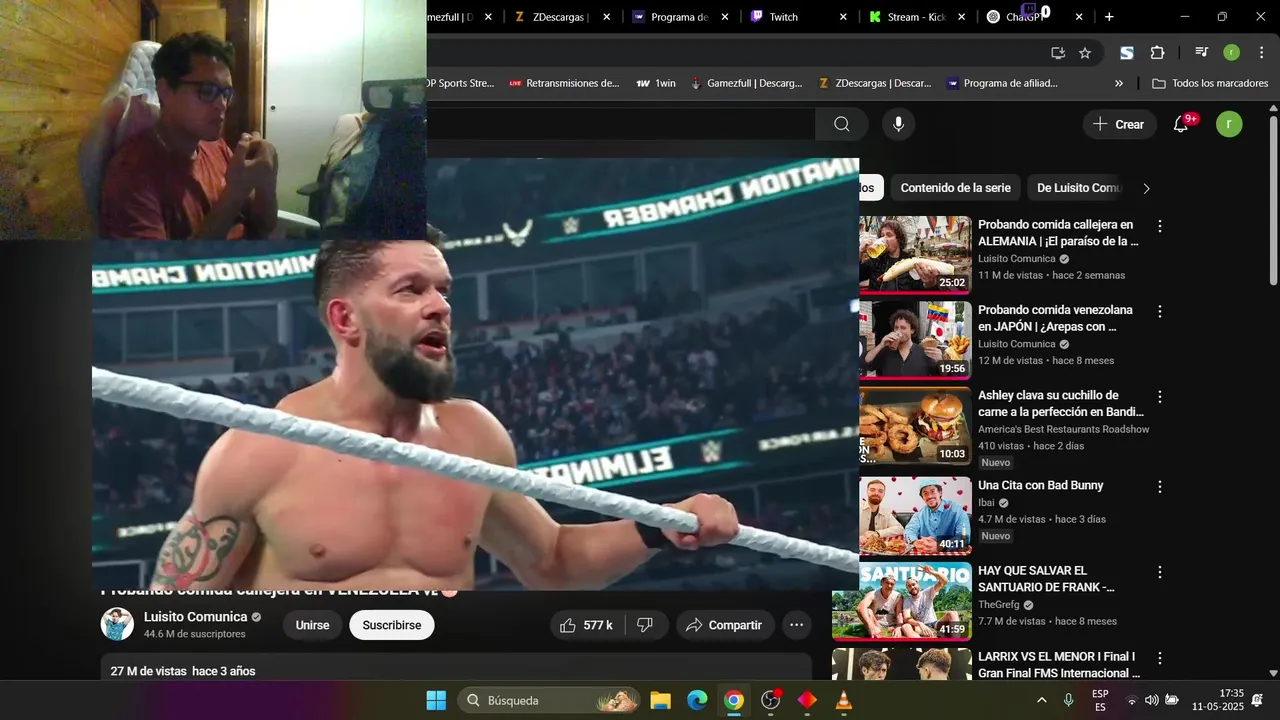Switch to the Programa de tab
1280x720 pixels.
[x=680, y=17]
